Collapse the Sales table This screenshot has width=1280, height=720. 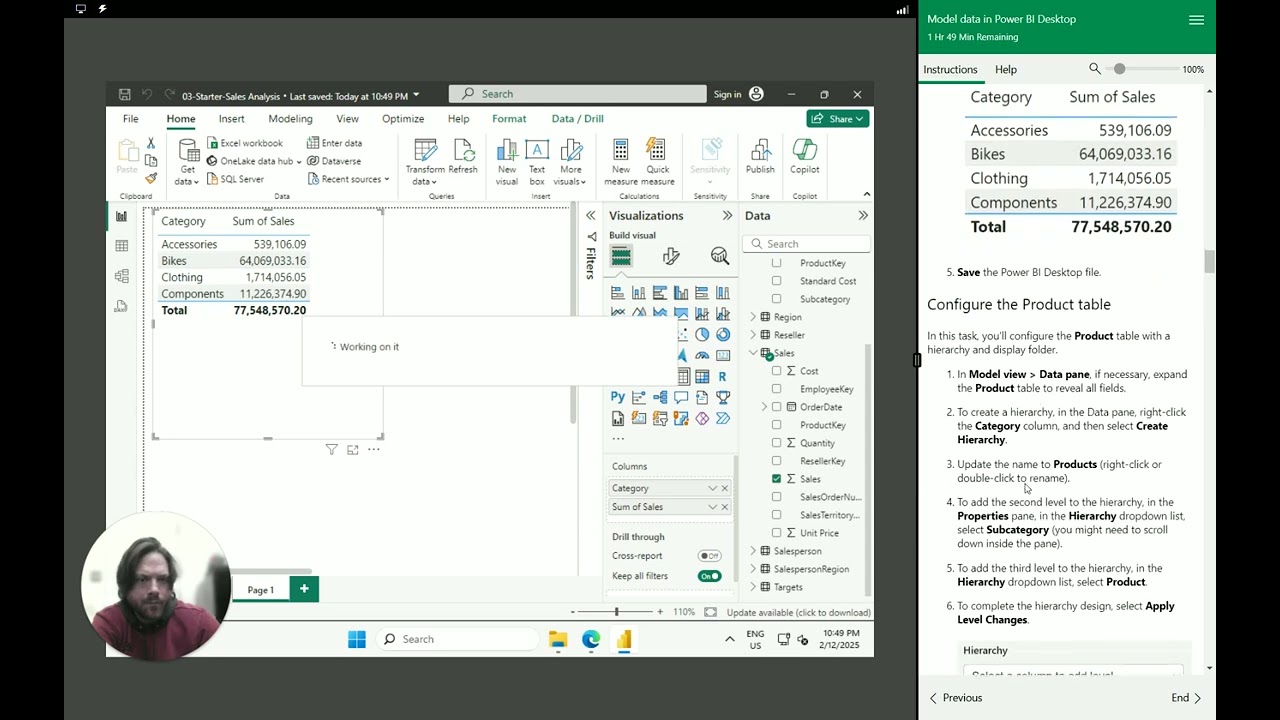tap(753, 353)
